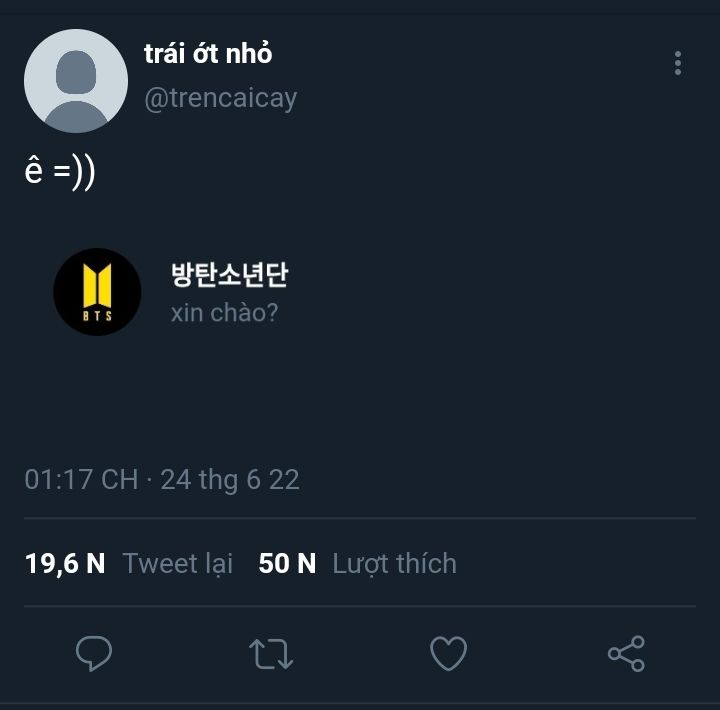Viewport: 720px width, 710px height.
Task: Click the gray silhouette in the profile picture
Action: click(76, 90)
